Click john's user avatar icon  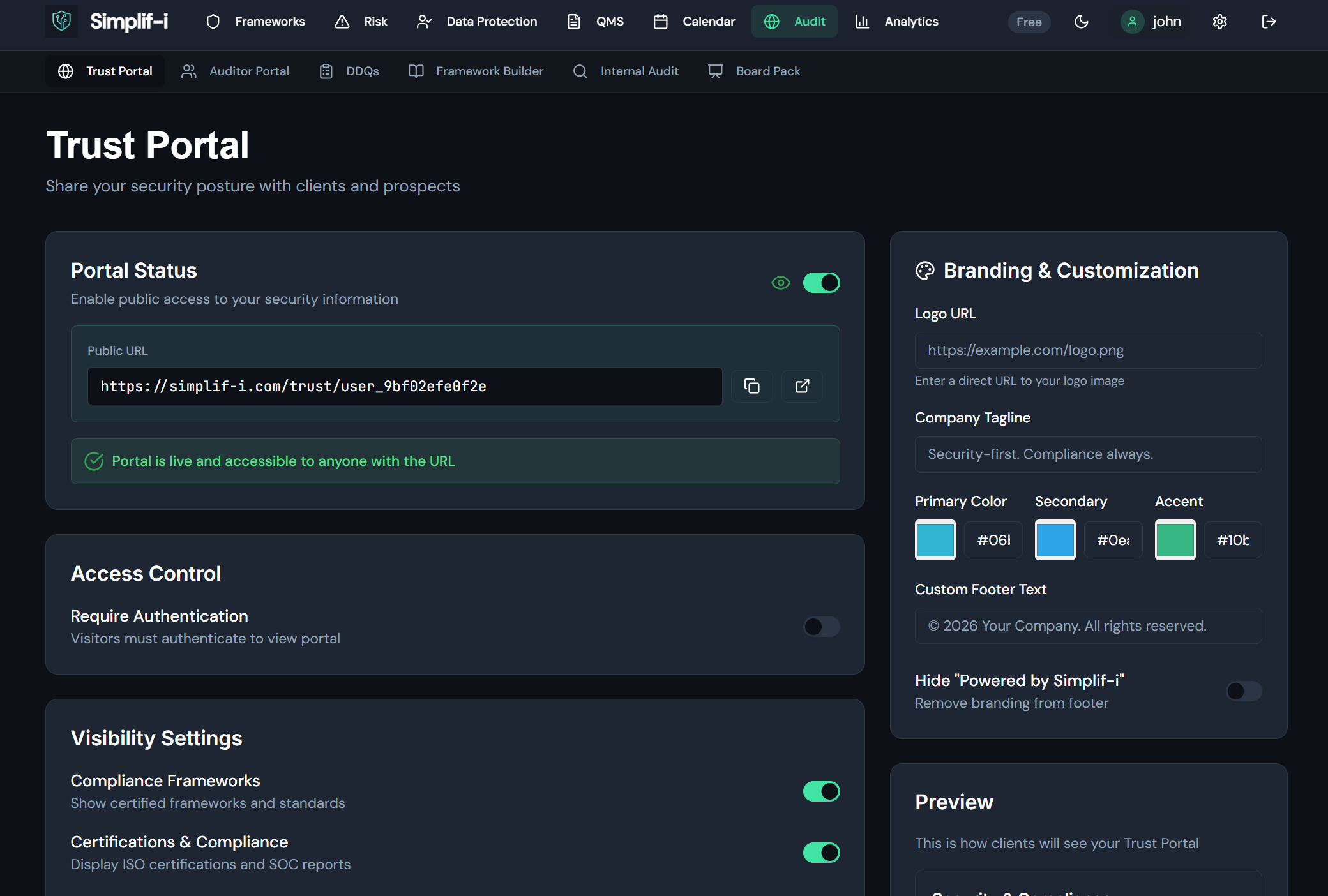click(1132, 22)
